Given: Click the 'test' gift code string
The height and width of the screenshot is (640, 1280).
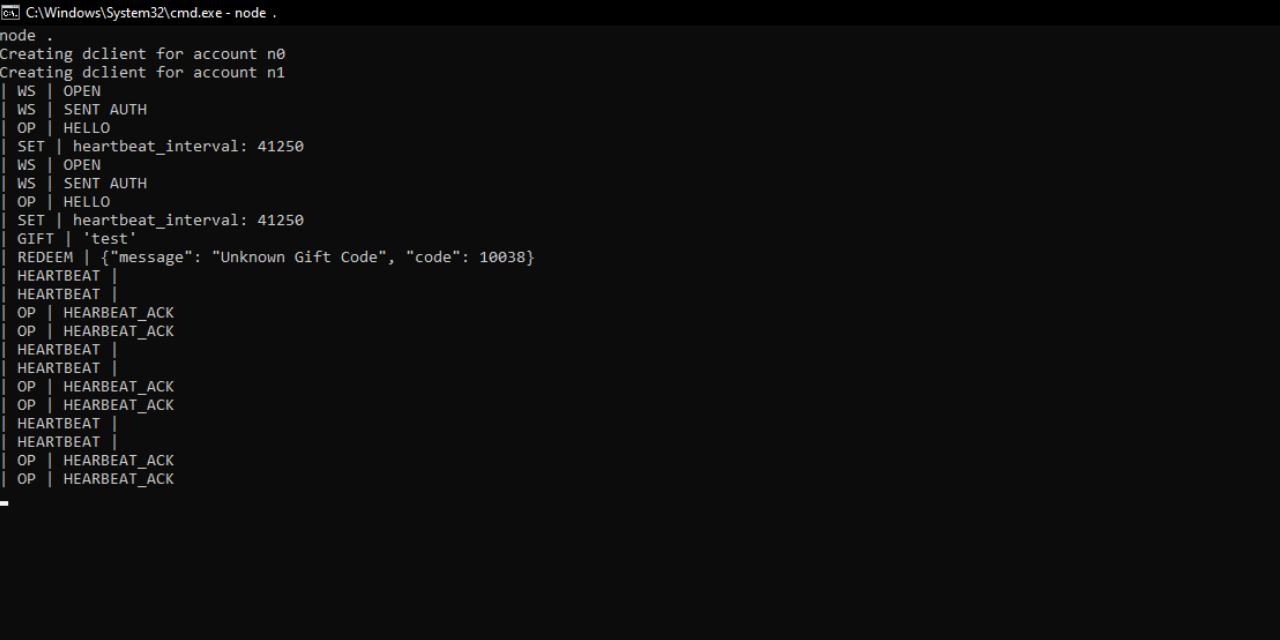Looking at the screenshot, I should 110,239.
